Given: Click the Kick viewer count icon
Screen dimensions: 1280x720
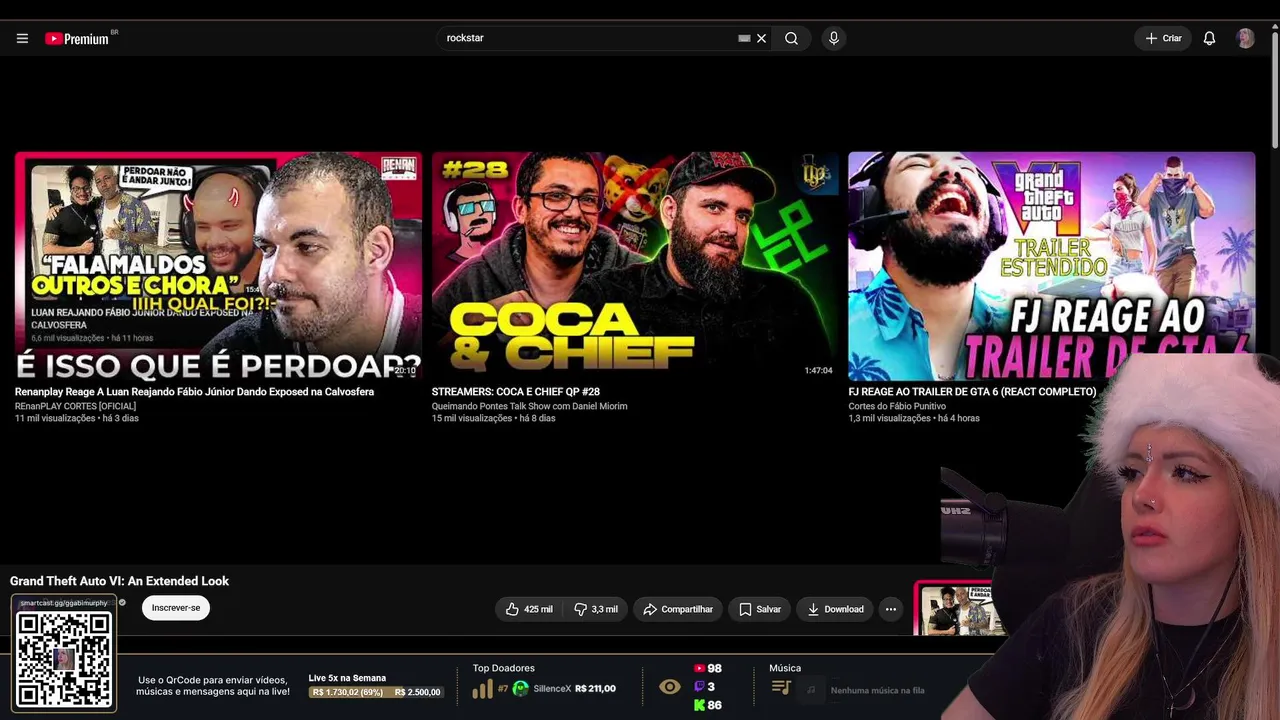Looking at the screenshot, I should click(x=699, y=705).
